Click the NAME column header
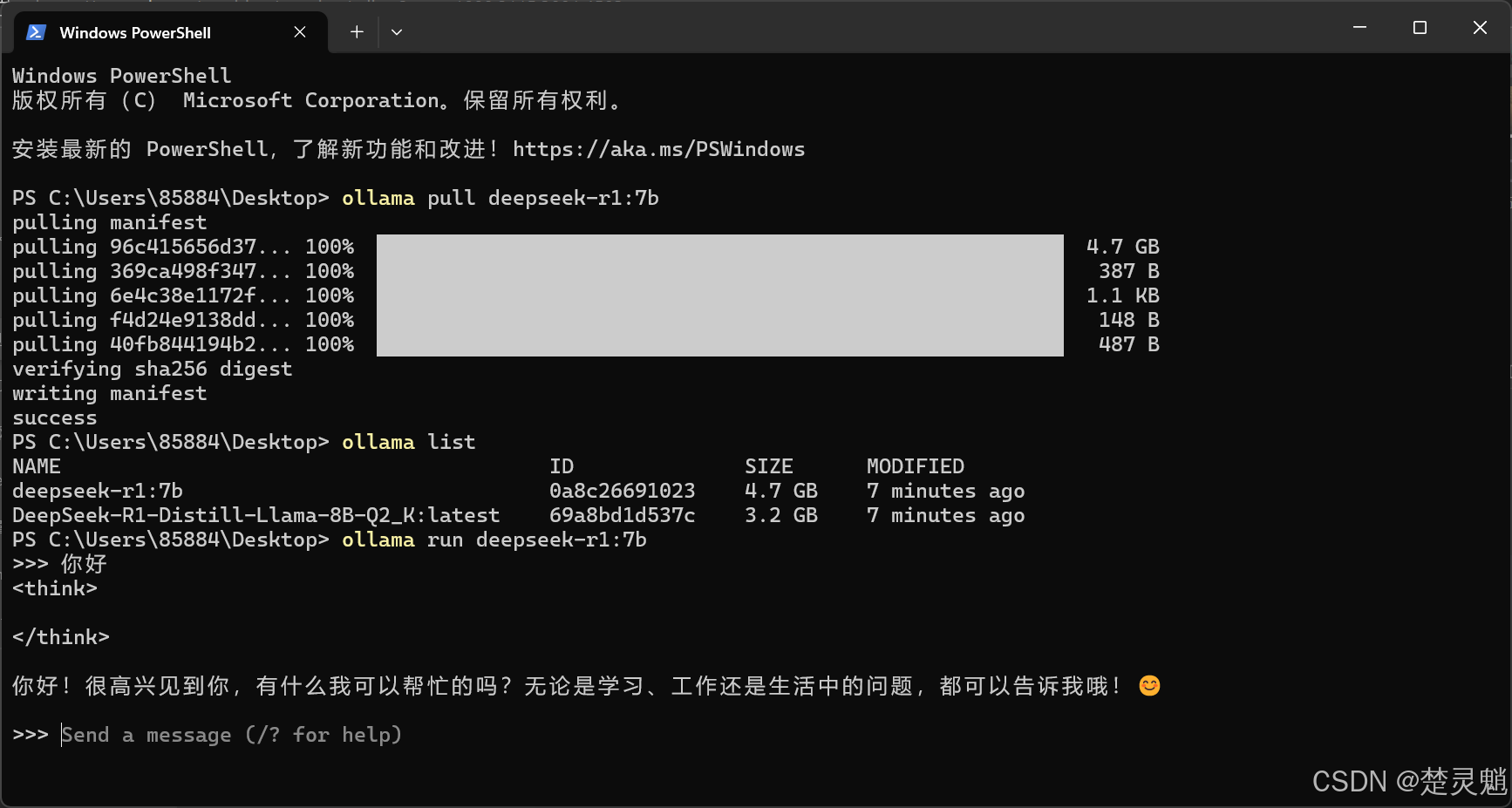1512x808 pixels. coord(37,466)
